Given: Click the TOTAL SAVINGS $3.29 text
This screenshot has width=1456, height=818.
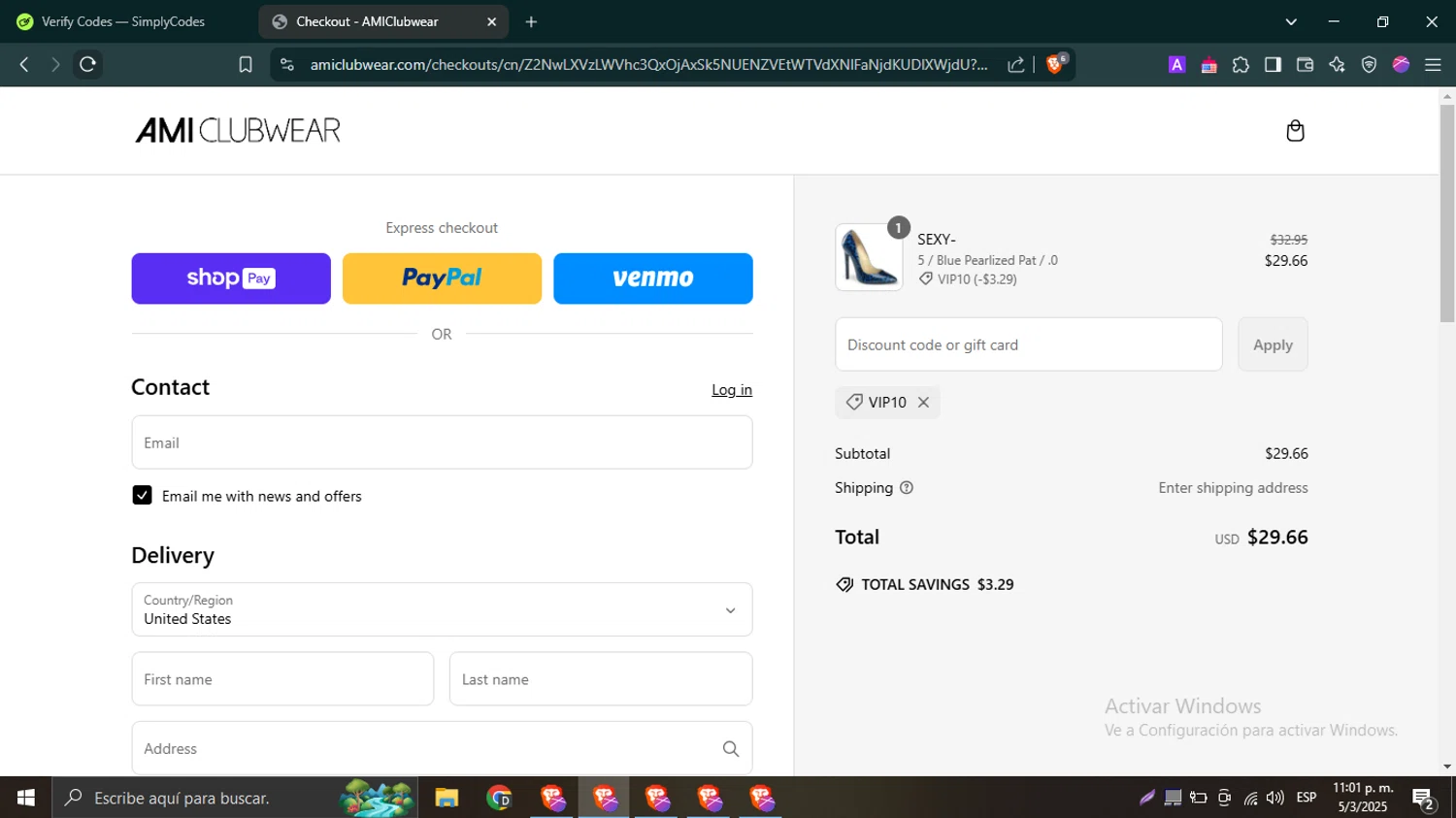Looking at the screenshot, I should 937,584.
